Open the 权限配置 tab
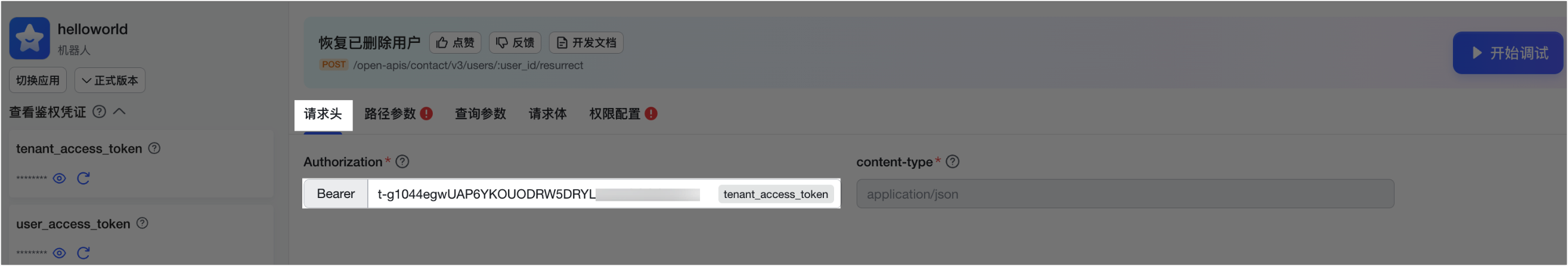1568x266 pixels. point(622,114)
